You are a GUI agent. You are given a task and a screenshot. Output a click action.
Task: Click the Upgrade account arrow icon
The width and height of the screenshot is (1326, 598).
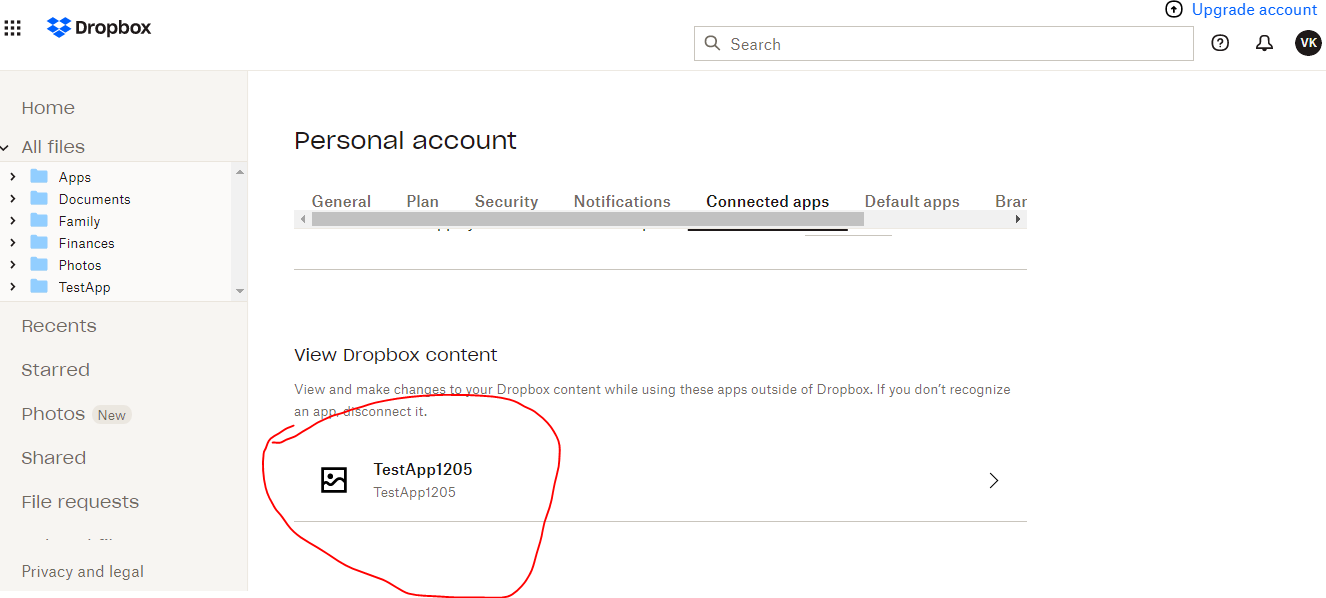1174,10
